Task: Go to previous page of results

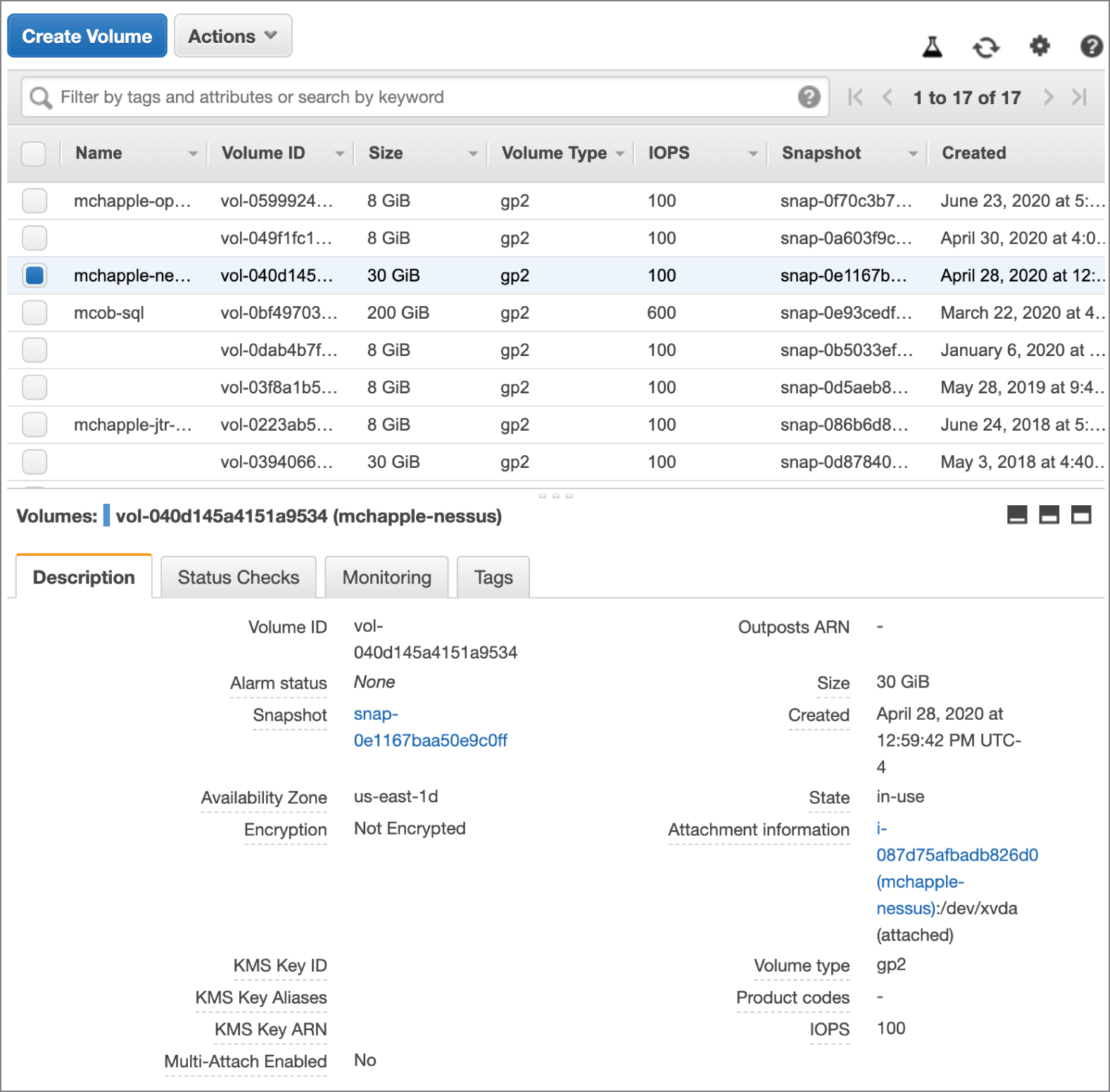Action: (888, 97)
